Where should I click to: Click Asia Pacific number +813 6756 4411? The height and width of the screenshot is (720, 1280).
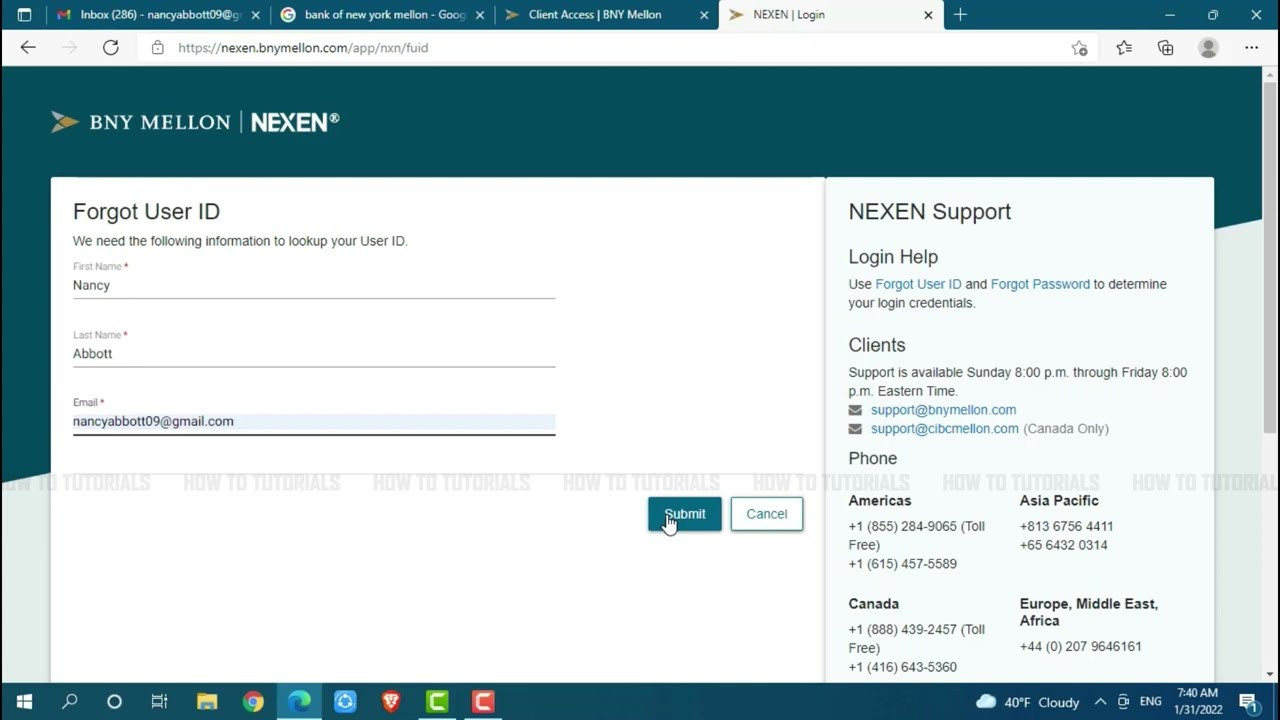[x=1066, y=526]
